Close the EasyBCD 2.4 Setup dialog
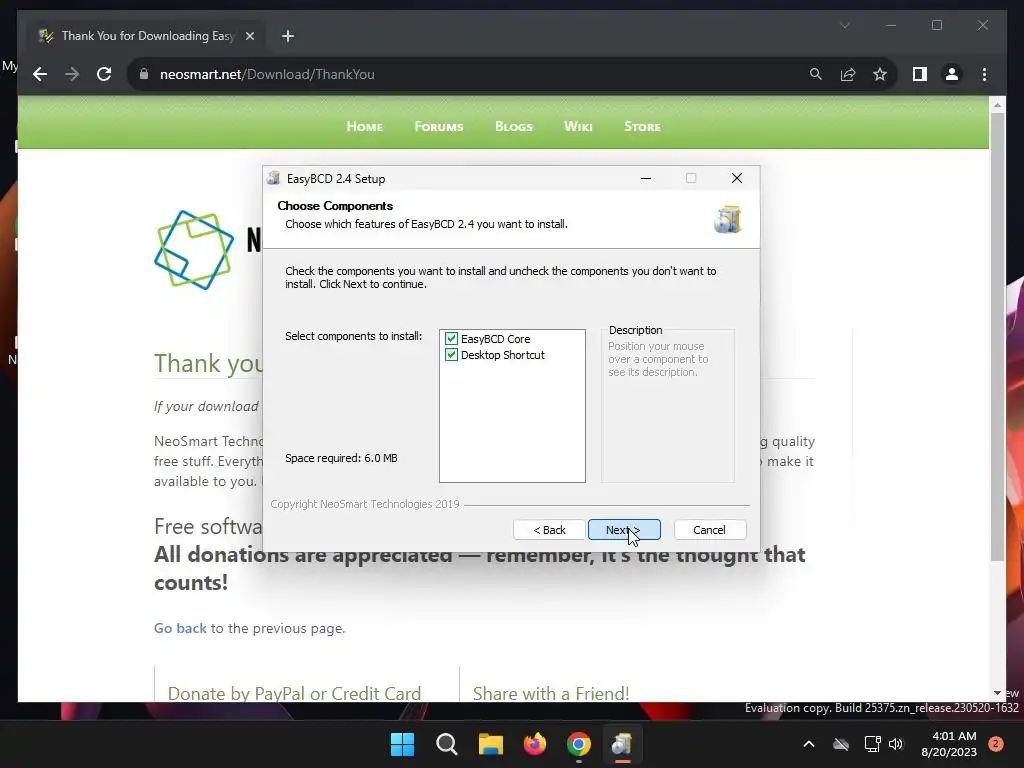This screenshot has height=768, width=1024. click(x=737, y=178)
